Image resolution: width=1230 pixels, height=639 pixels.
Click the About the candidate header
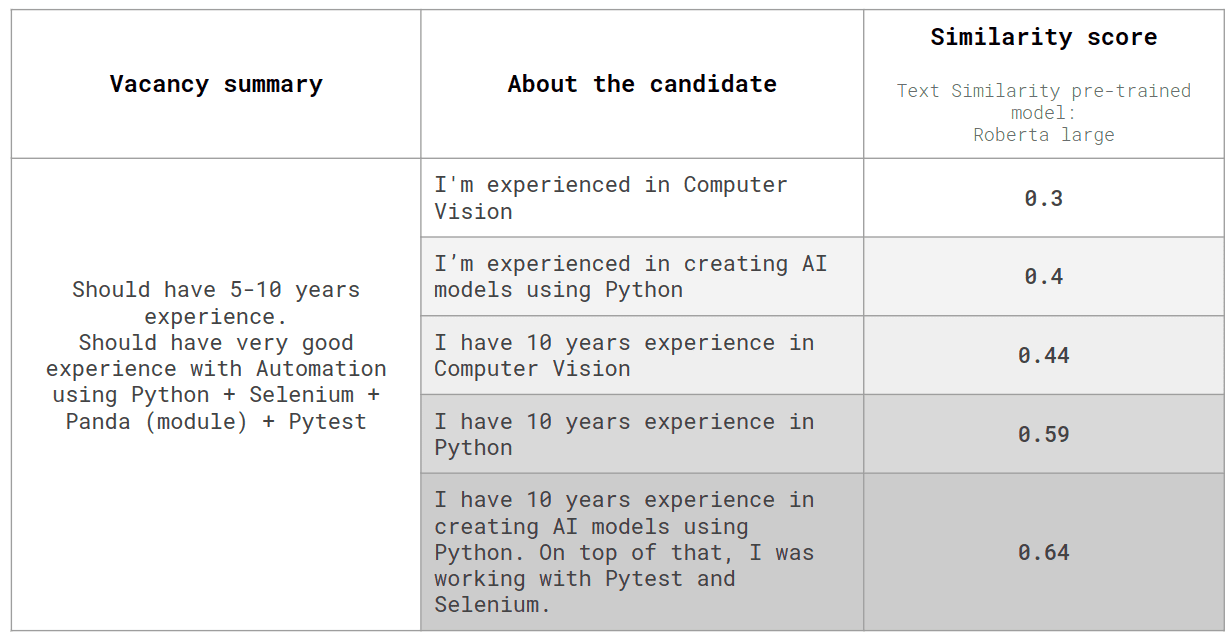click(642, 84)
